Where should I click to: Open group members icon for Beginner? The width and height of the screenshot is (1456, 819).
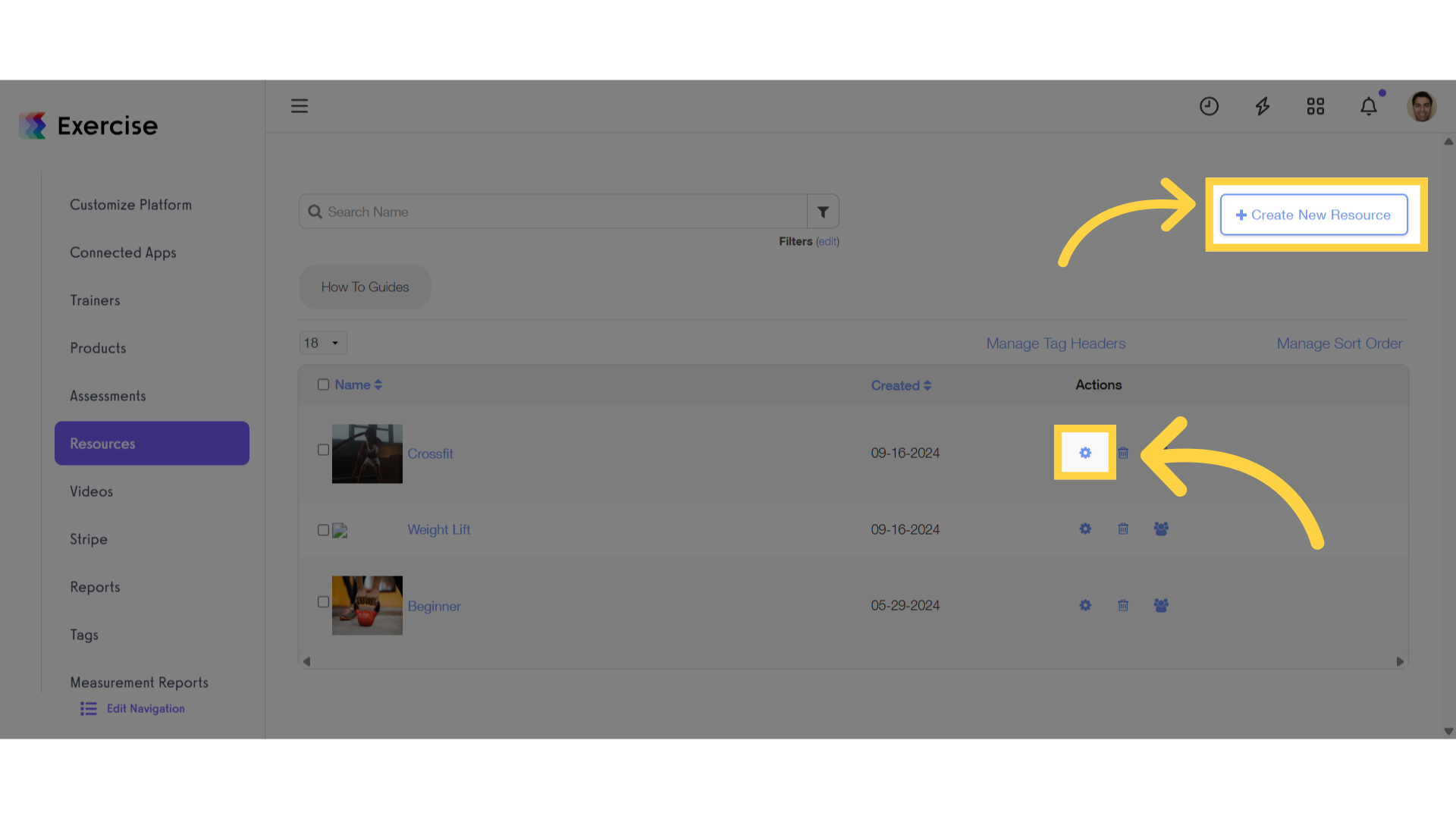pyautogui.click(x=1161, y=605)
